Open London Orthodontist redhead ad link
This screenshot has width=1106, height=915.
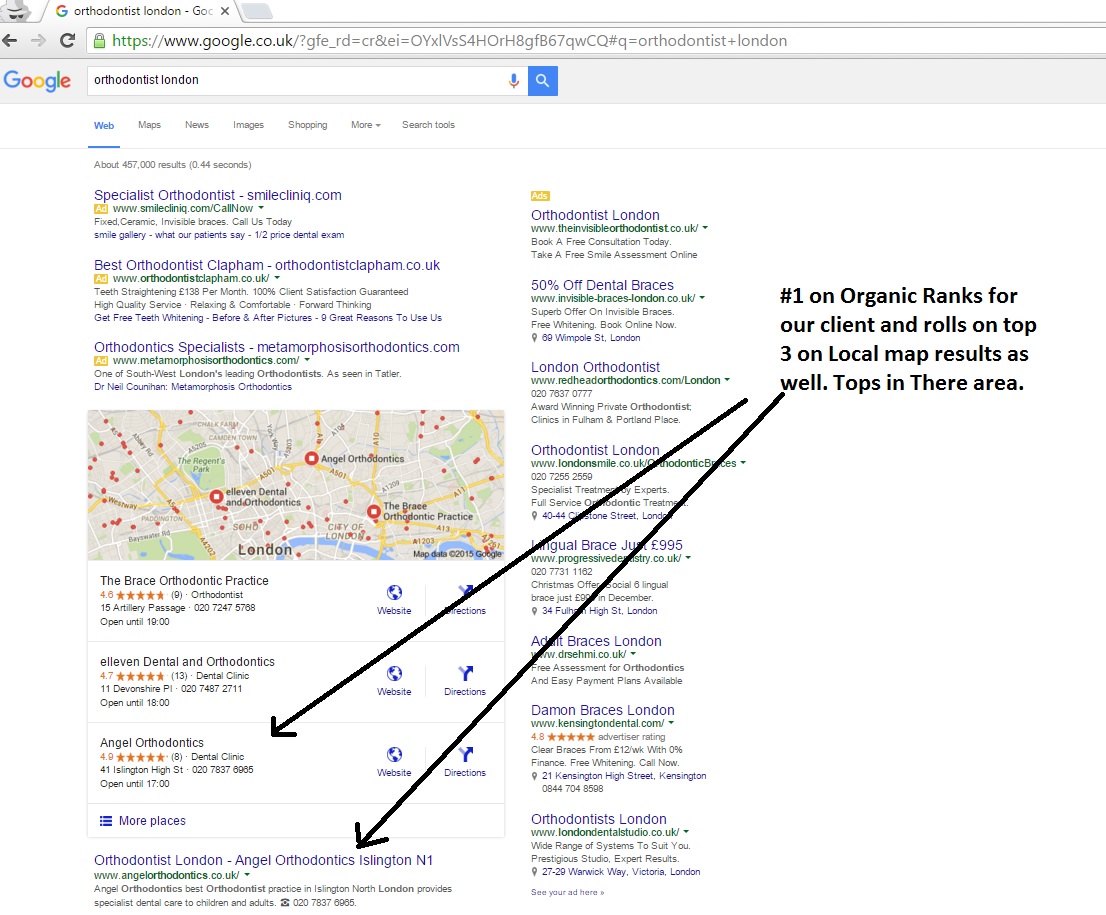click(x=595, y=368)
